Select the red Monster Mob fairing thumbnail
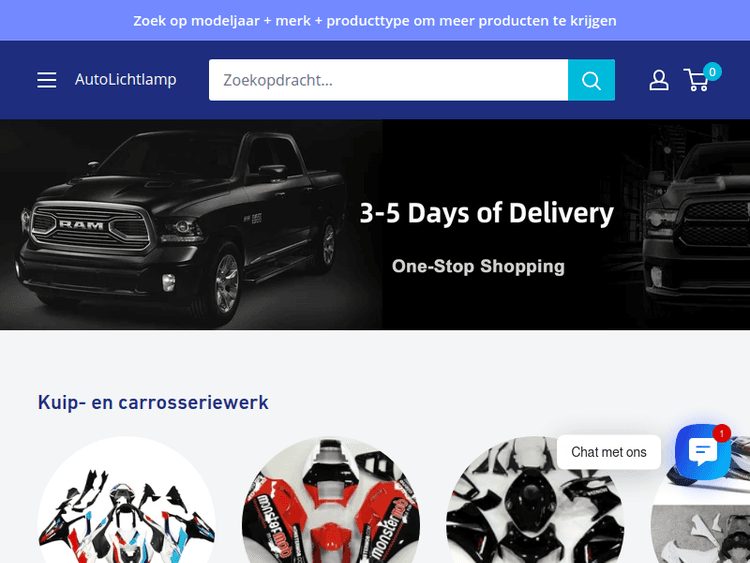750x563 pixels. point(331,500)
